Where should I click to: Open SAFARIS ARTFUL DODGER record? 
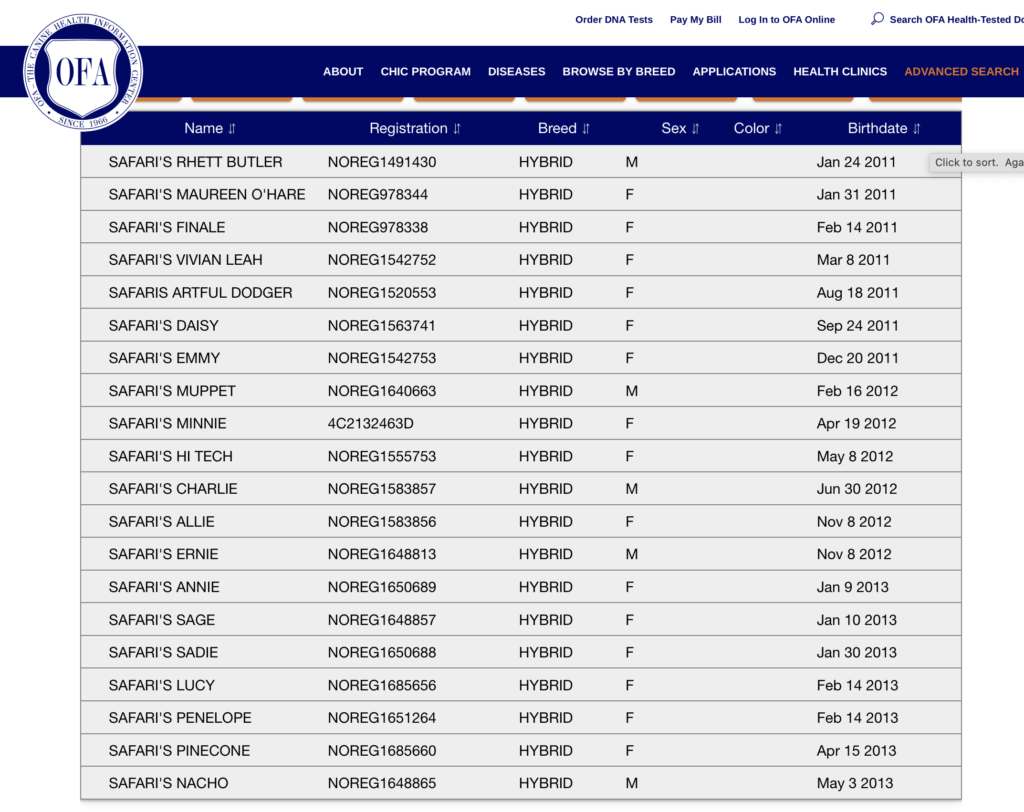coord(200,293)
